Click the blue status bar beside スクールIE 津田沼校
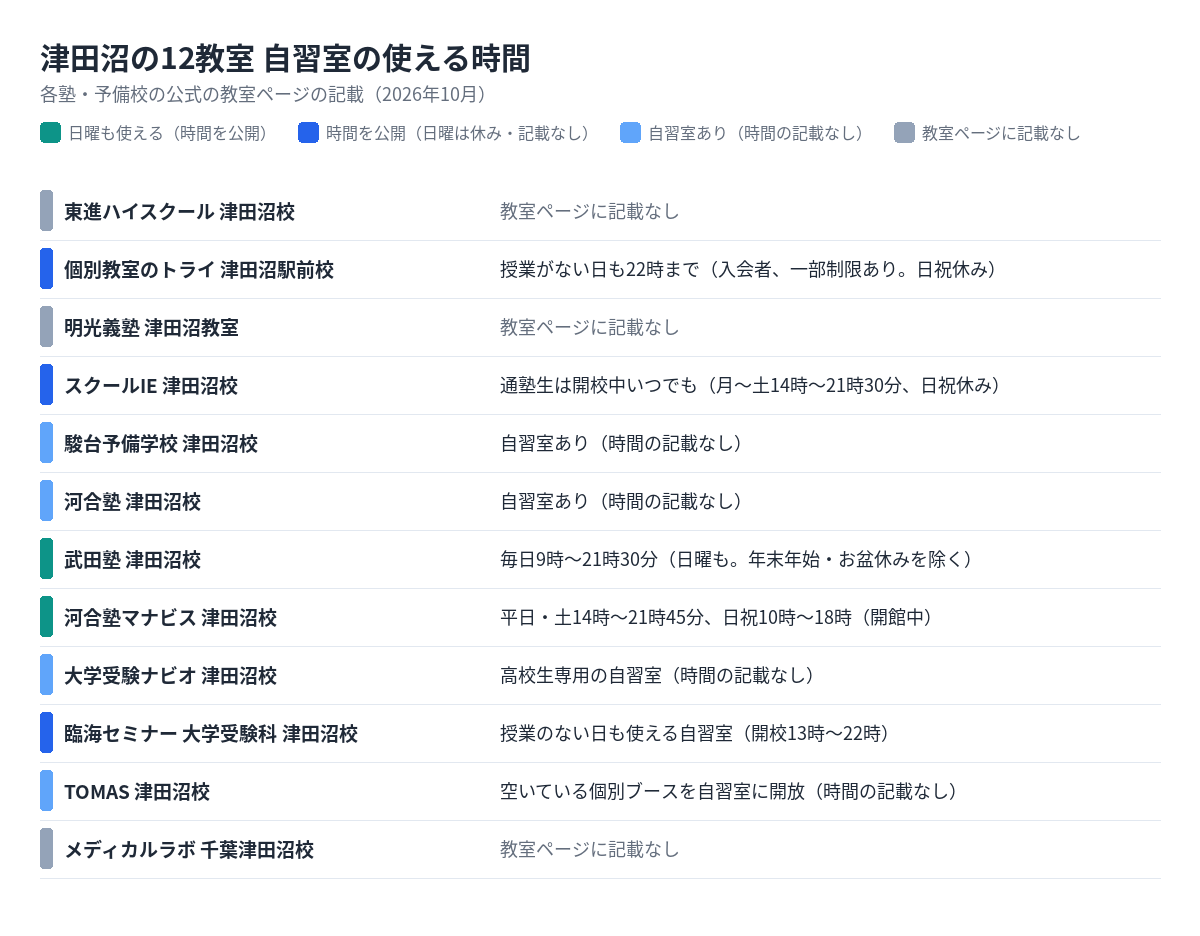 tap(46, 385)
